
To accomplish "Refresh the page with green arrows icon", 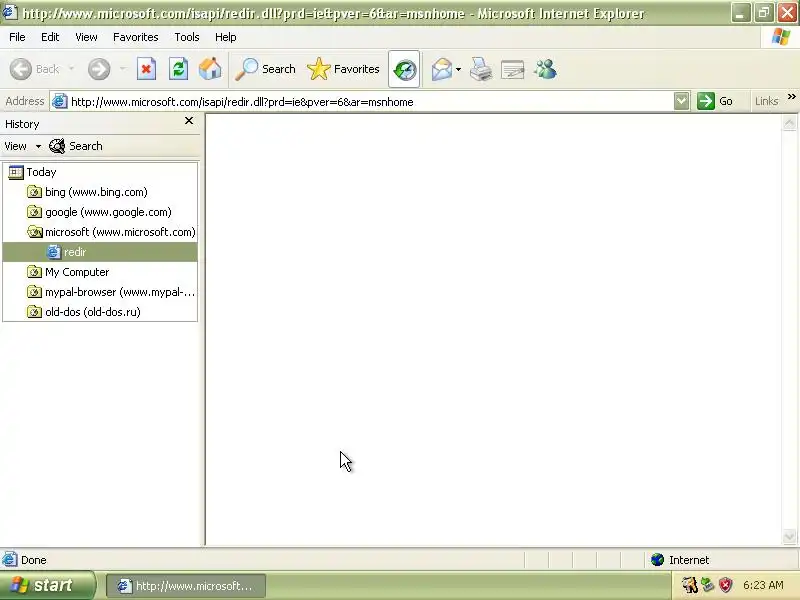I will [x=179, y=69].
